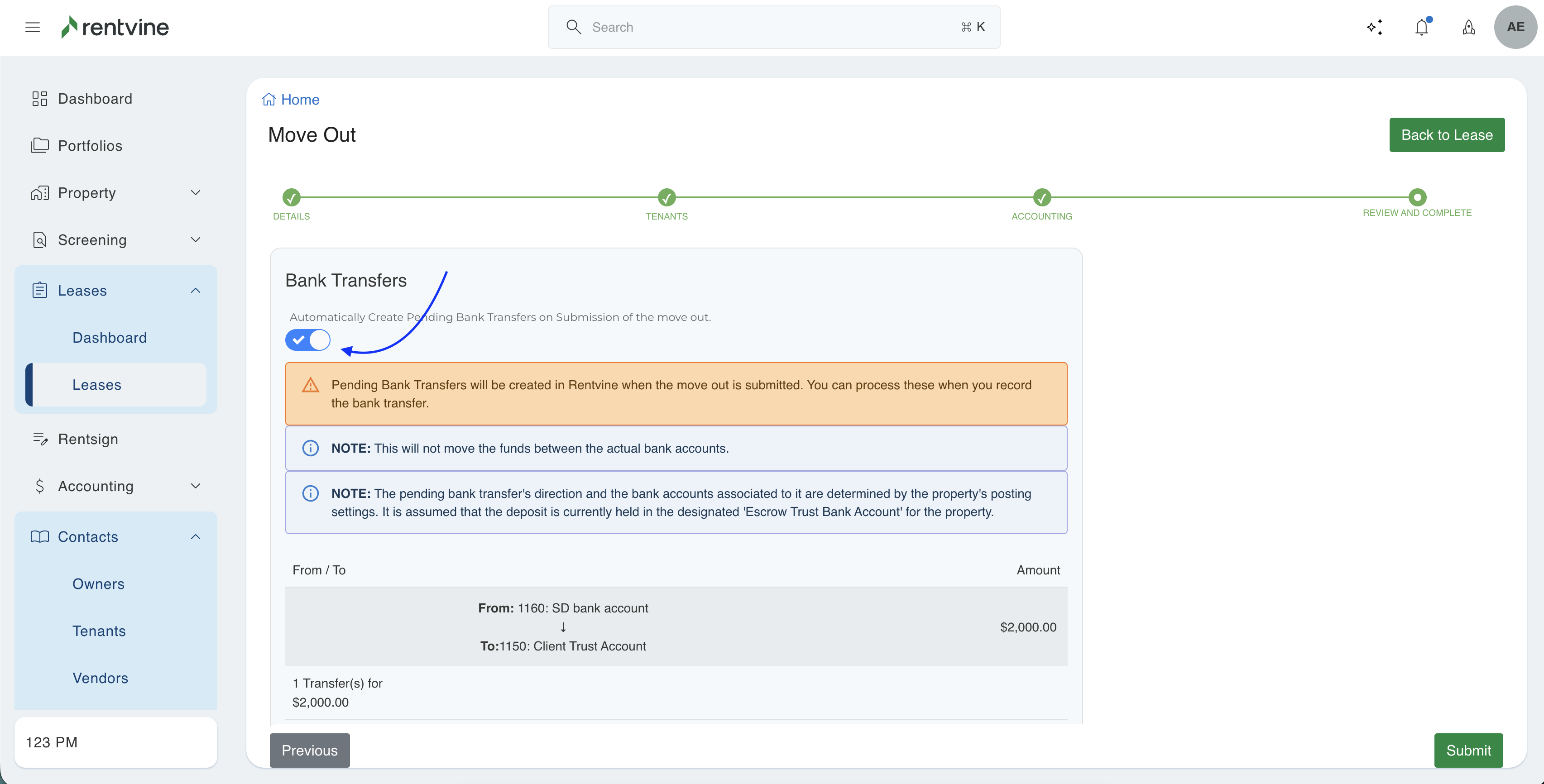Click the rentvine logo

pyautogui.click(x=115, y=27)
